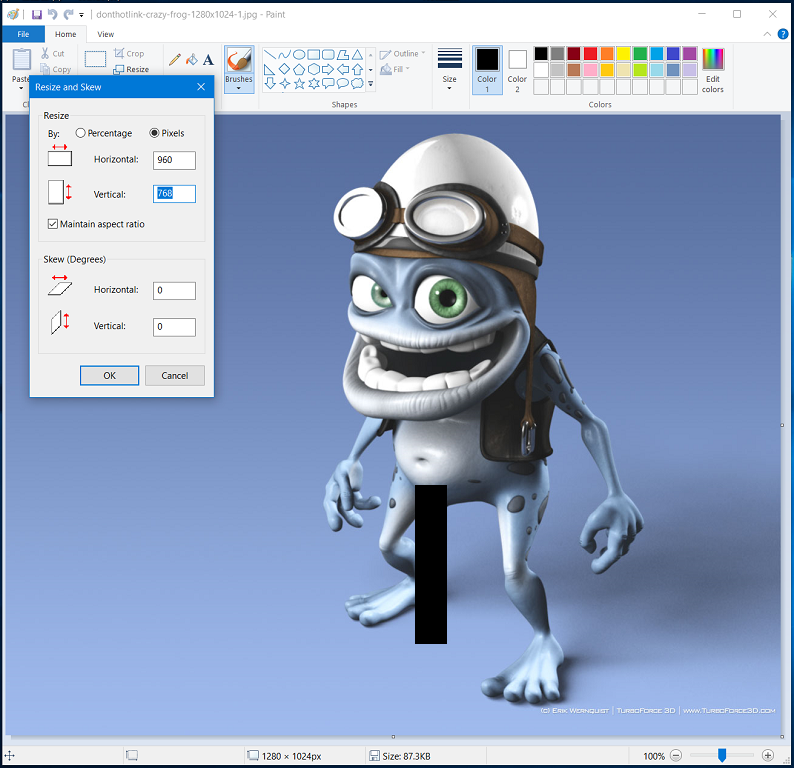
Task: Select the Left arrow shape
Action: [343, 69]
